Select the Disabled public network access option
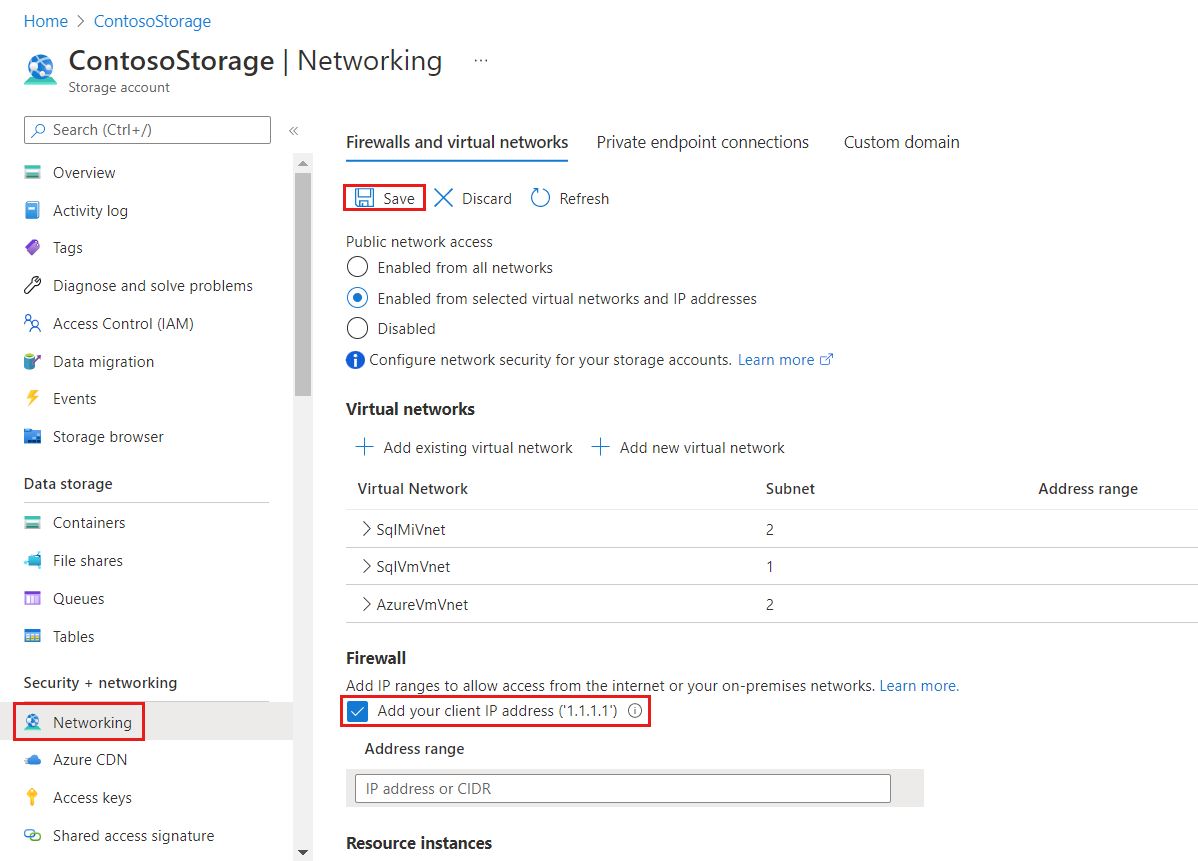This screenshot has width=1198, height=861. point(357,328)
